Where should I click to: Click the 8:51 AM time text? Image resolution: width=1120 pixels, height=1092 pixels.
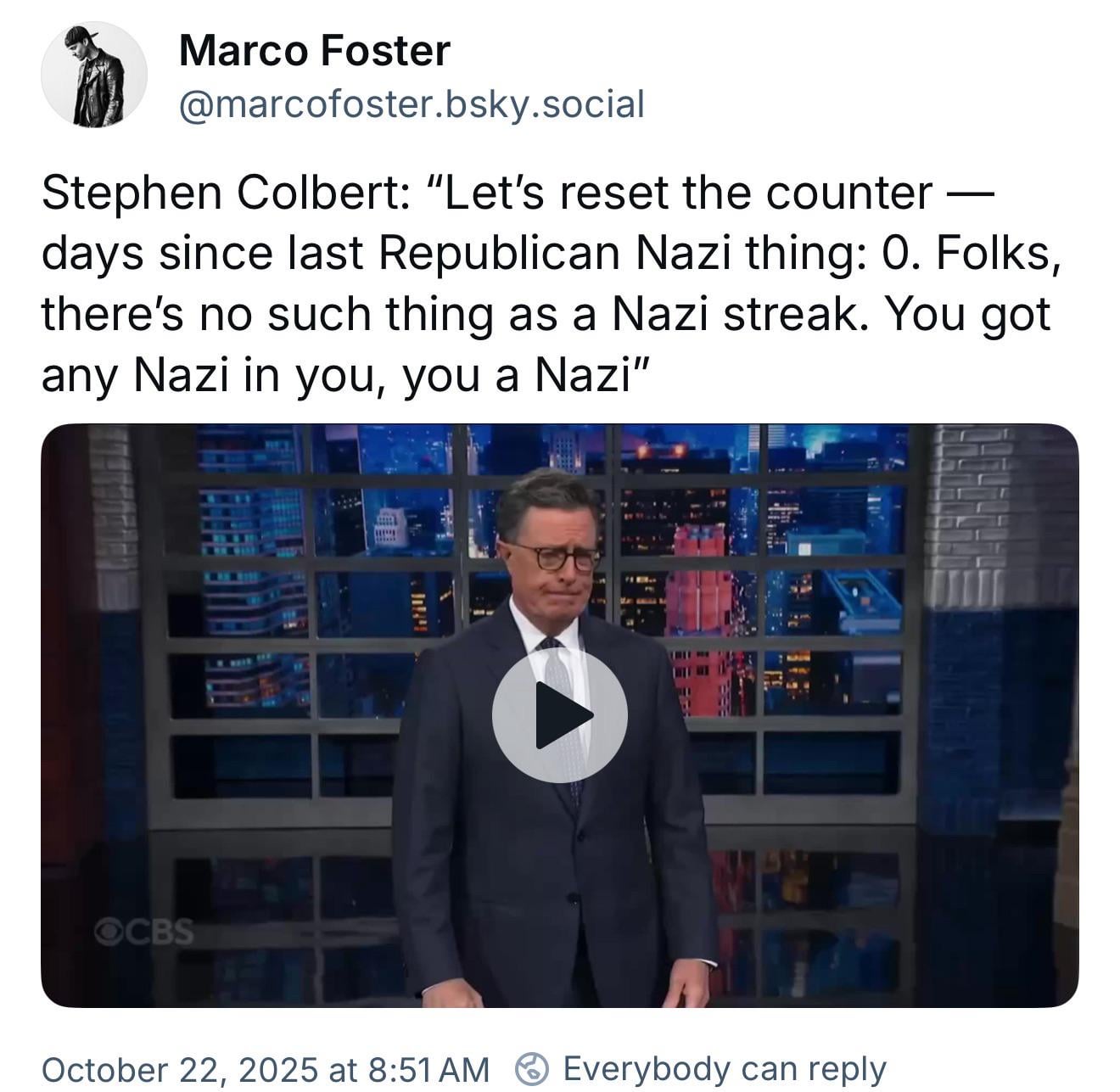coord(429,1069)
